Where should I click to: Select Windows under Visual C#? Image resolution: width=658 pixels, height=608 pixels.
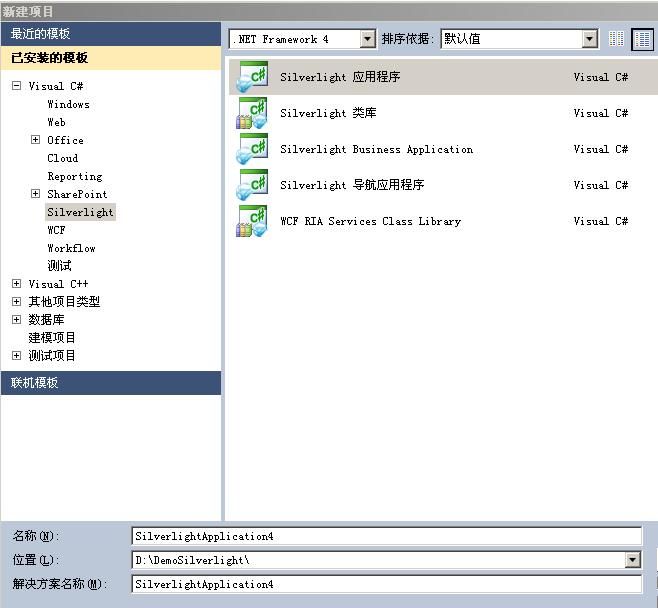(68, 104)
